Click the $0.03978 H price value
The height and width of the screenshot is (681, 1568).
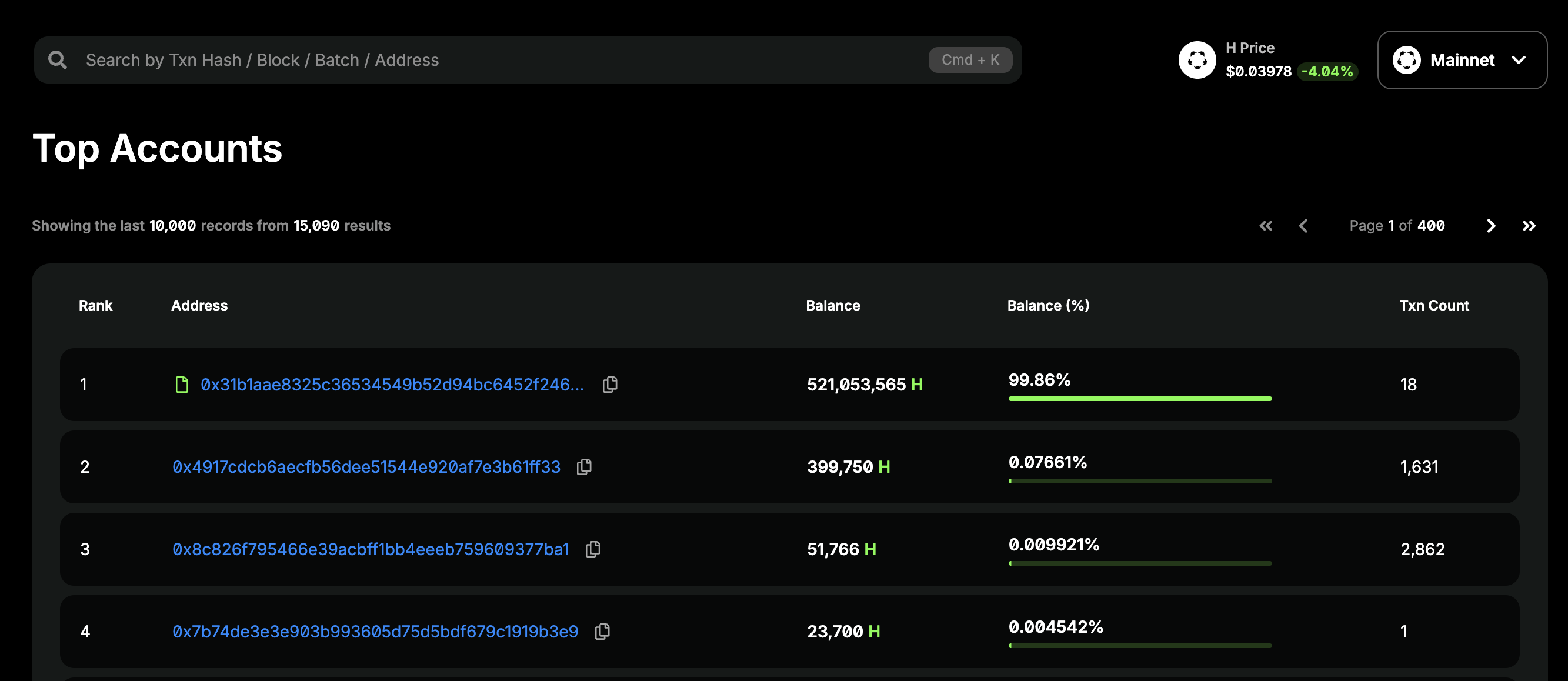coord(1258,71)
